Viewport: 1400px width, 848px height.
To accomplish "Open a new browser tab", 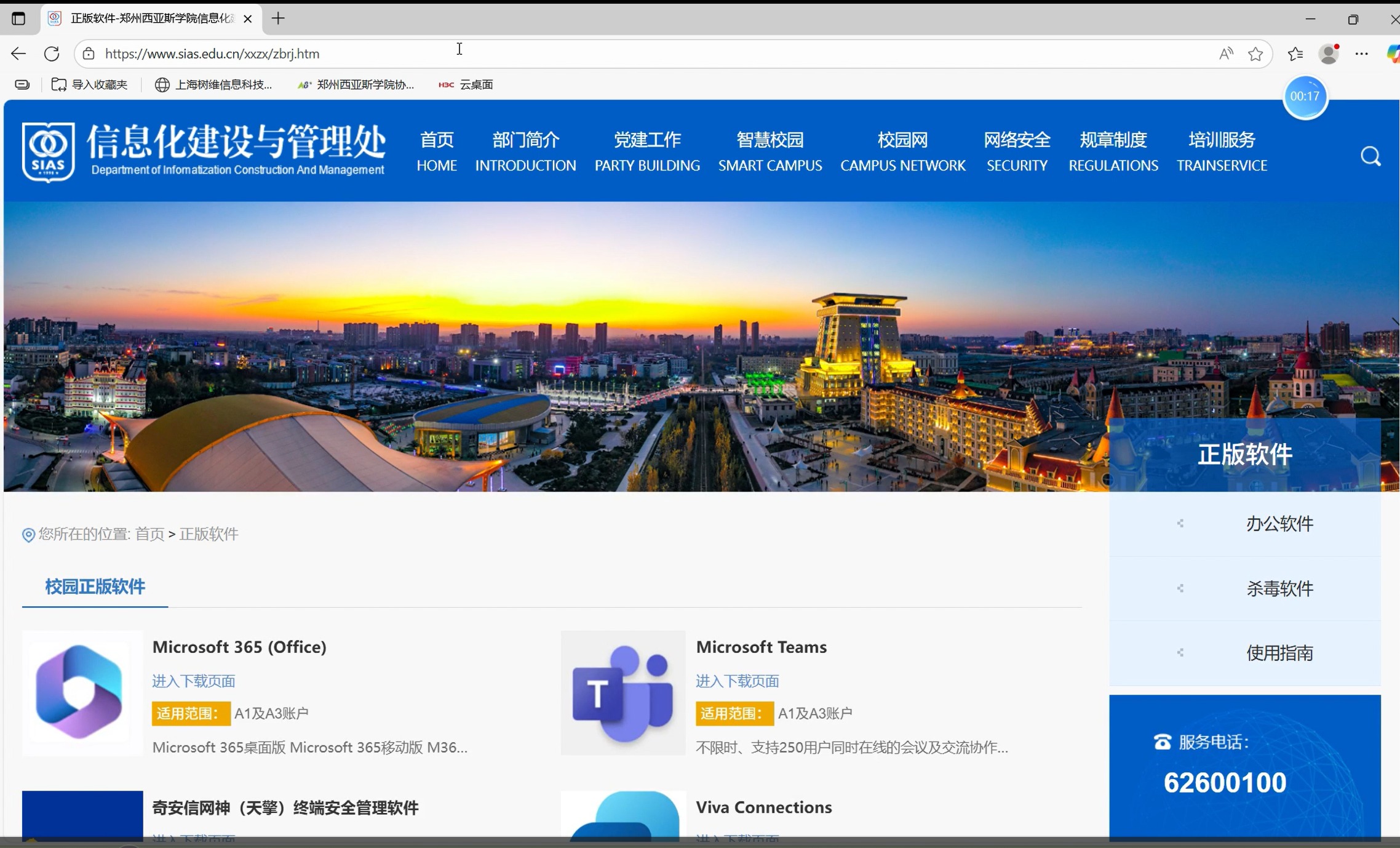I will pyautogui.click(x=278, y=18).
